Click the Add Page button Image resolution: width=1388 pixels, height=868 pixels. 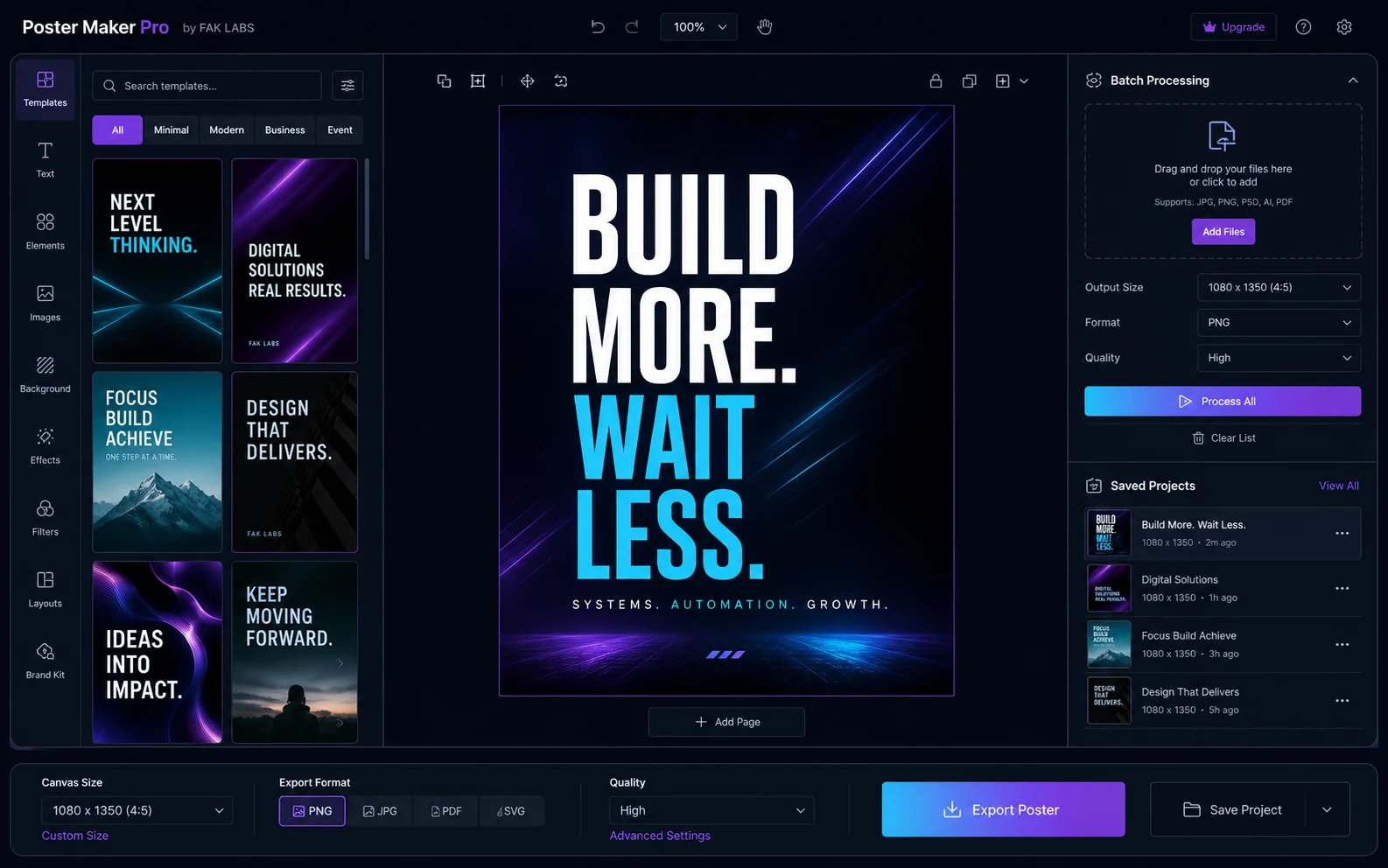726,722
